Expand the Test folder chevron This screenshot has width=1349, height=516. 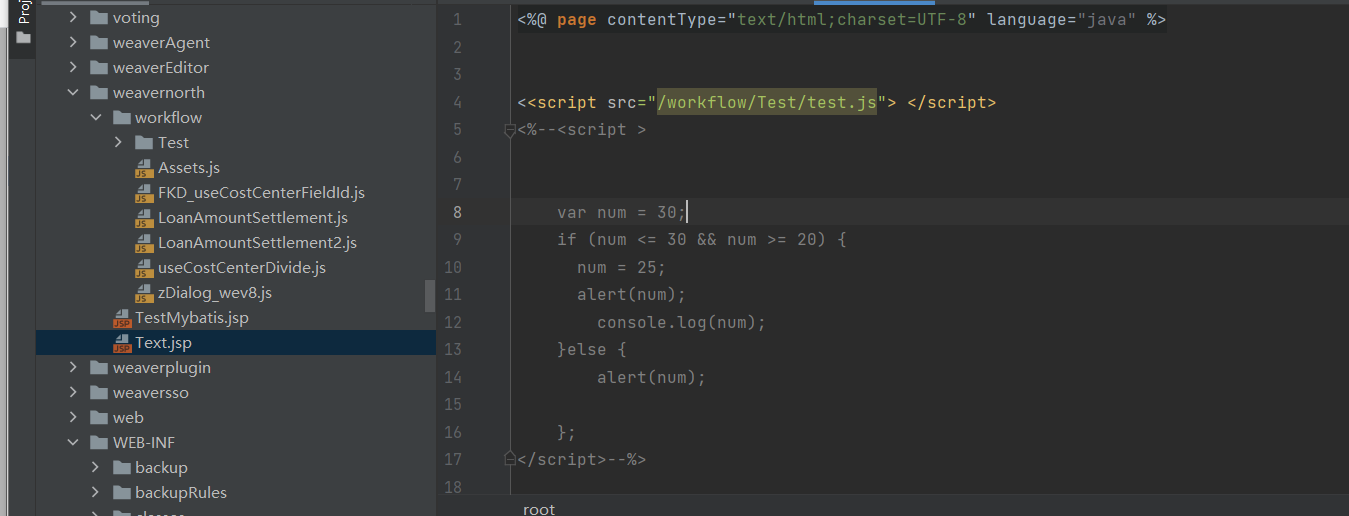(118, 143)
